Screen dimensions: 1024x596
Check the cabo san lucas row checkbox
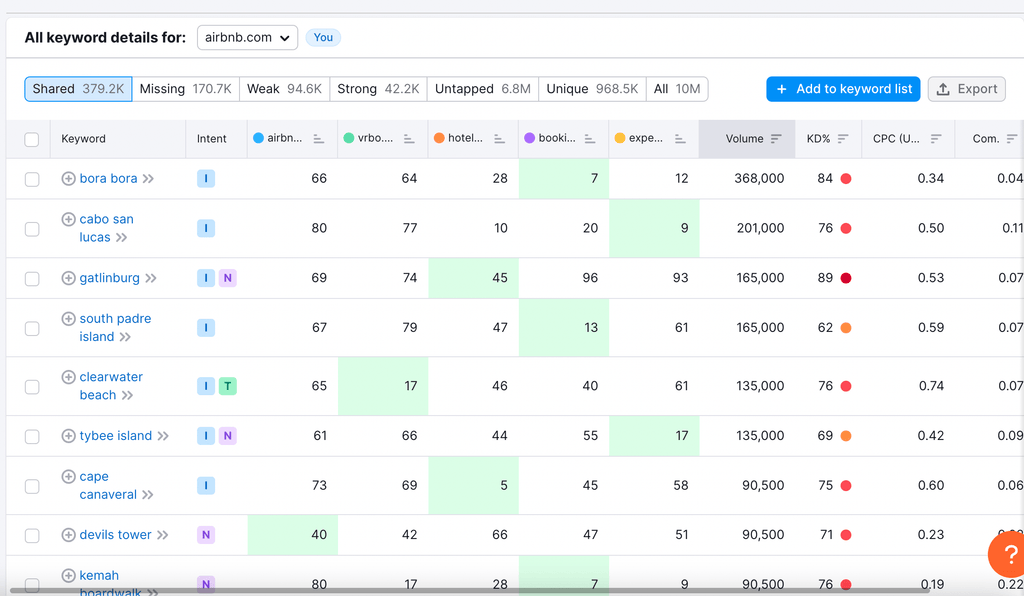[x=31, y=229]
